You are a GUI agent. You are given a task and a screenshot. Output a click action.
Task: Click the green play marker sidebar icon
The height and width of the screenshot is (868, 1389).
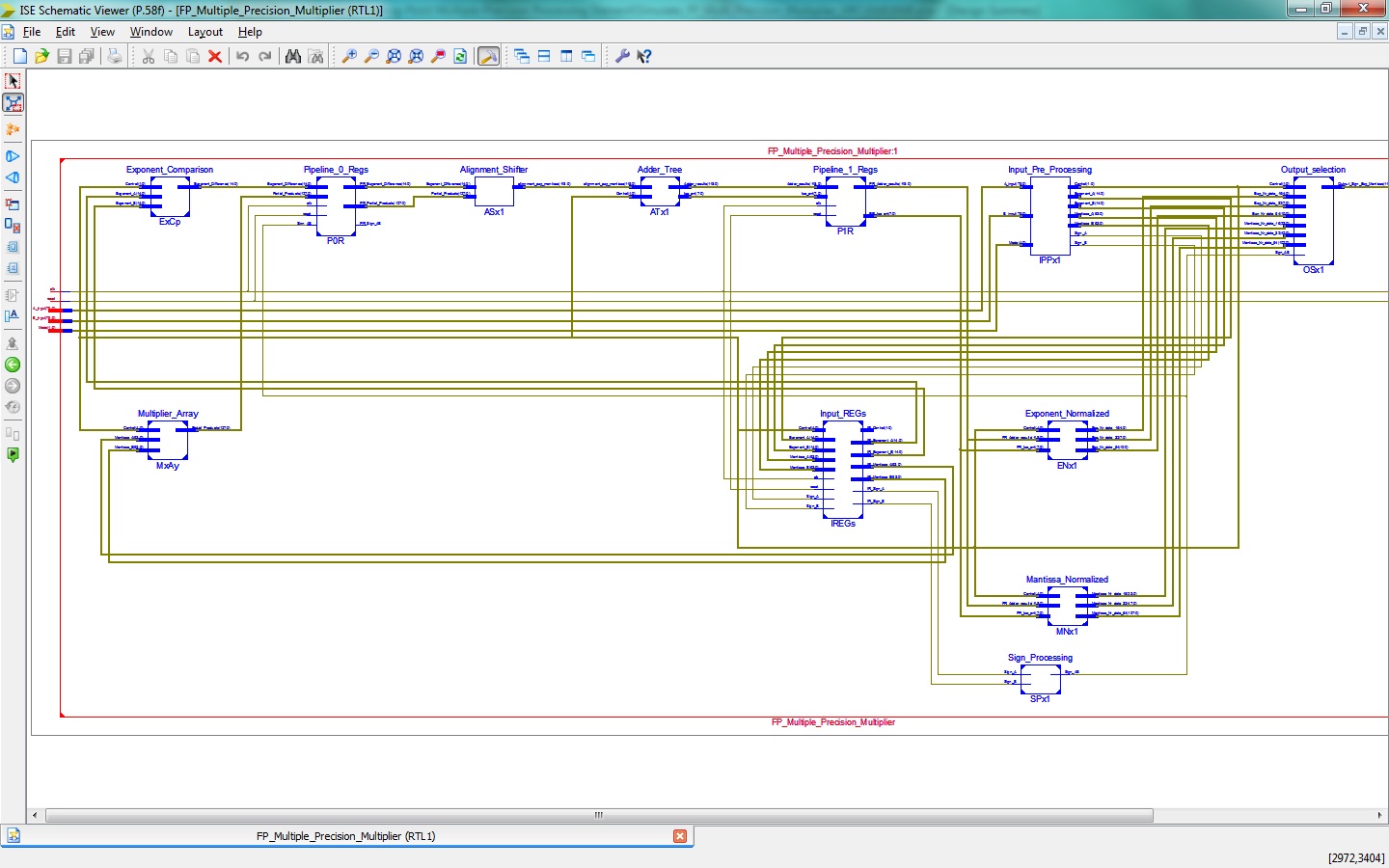pyautogui.click(x=13, y=455)
